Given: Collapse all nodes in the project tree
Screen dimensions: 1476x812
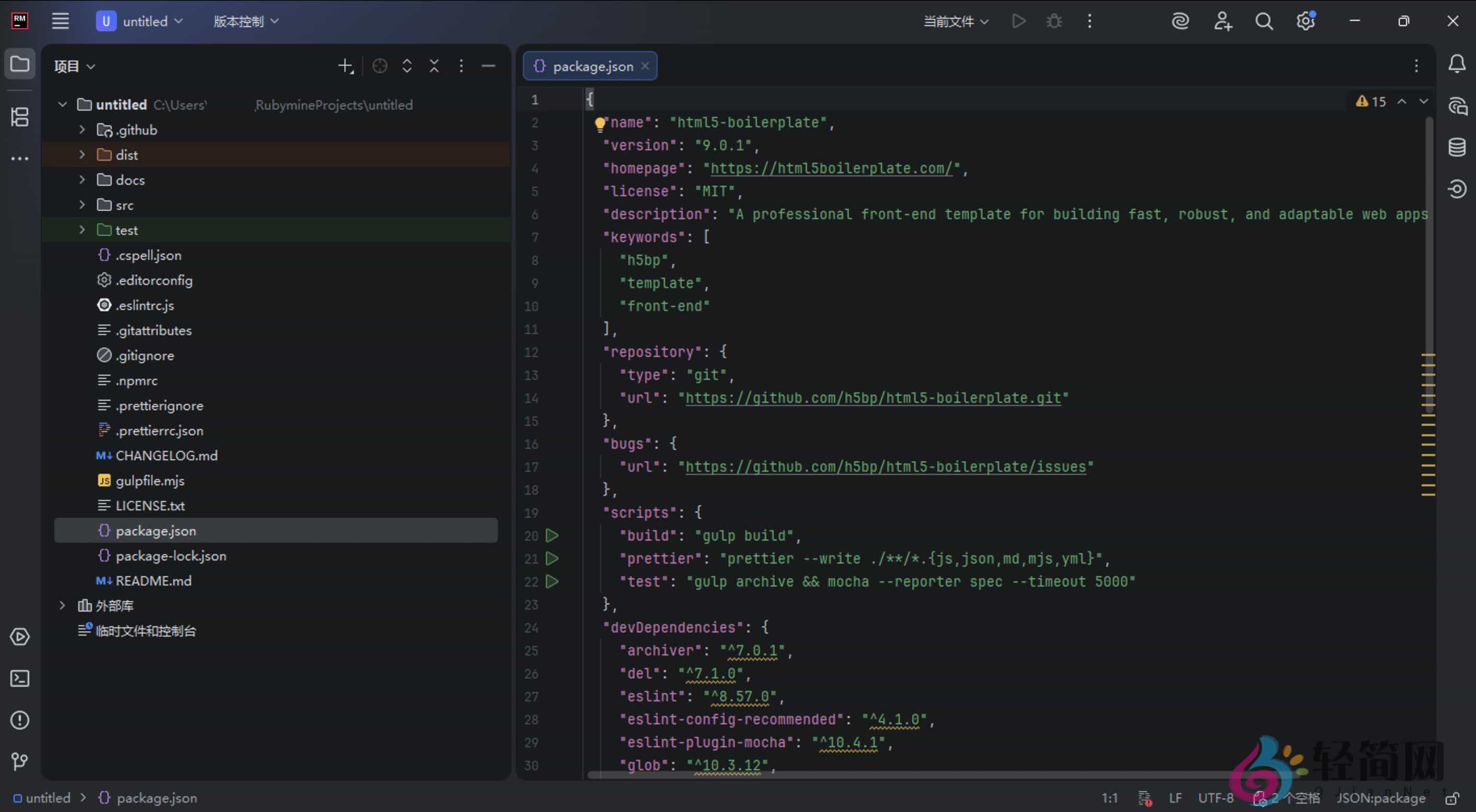Looking at the screenshot, I should pyautogui.click(x=434, y=66).
